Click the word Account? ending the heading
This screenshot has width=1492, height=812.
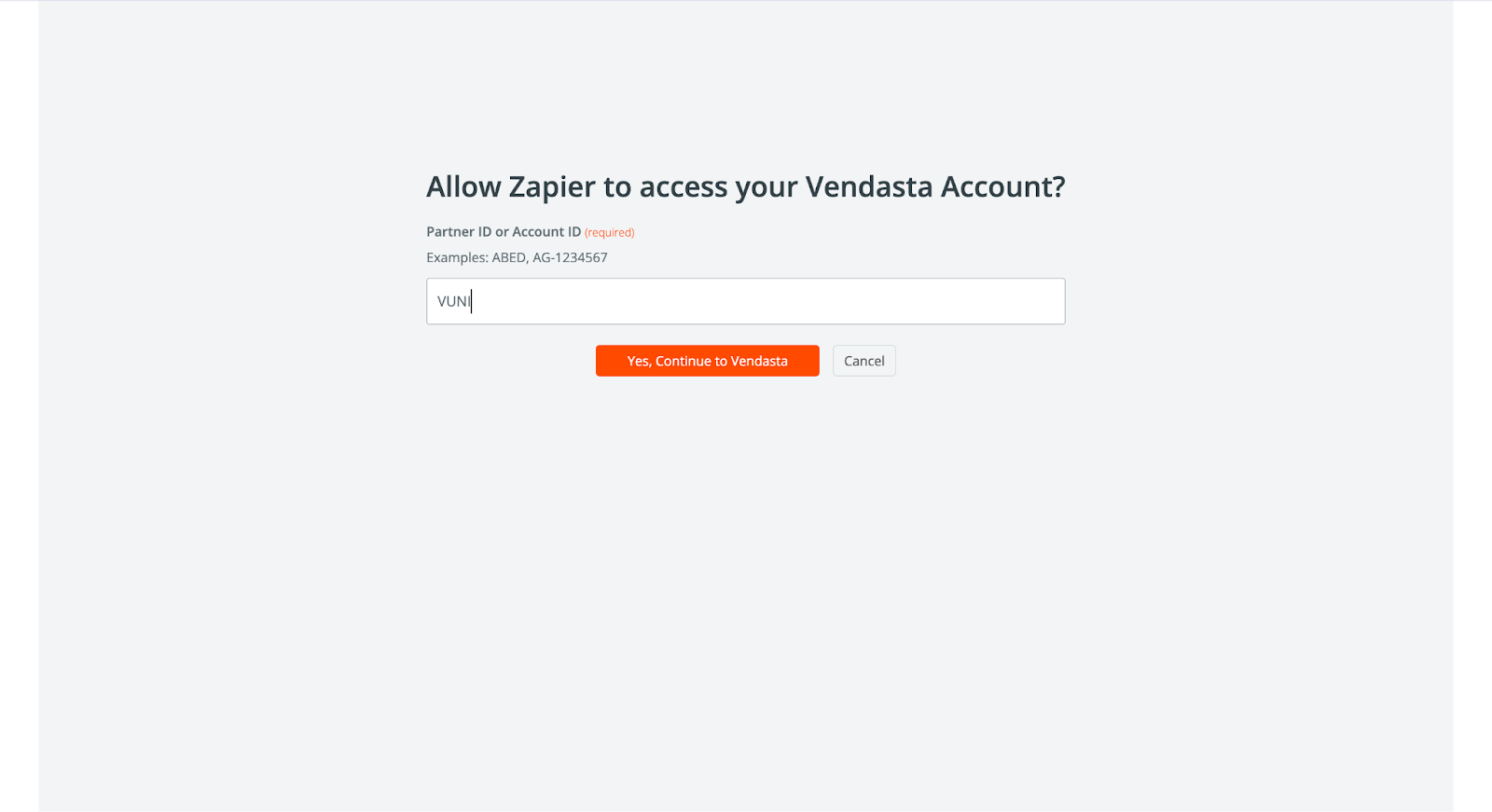[1002, 186]
